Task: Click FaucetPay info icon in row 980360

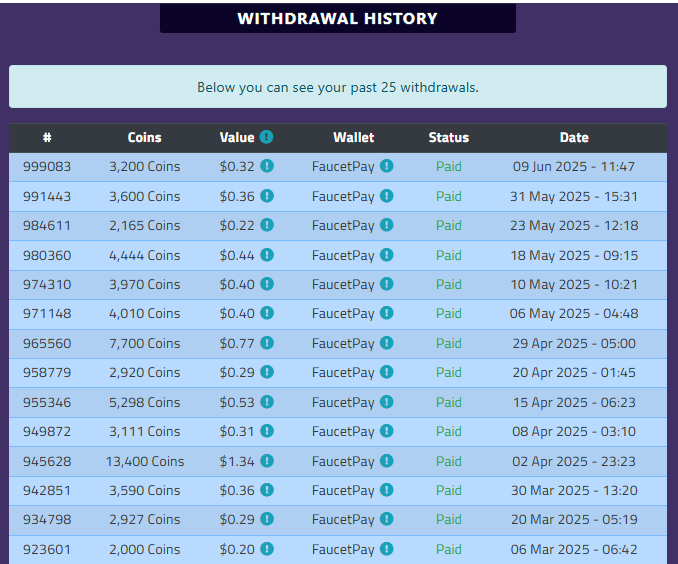Action: point(387,255)
